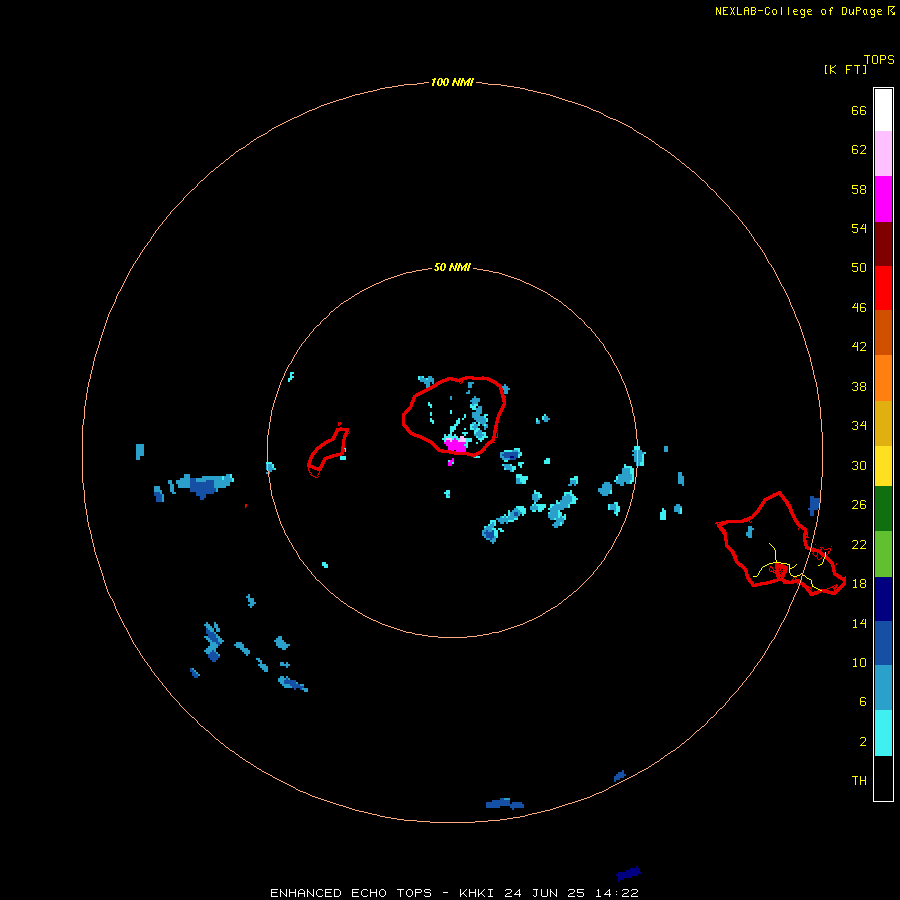Click the 50 NMI range ring label
The width and height of the screenshot is (900, 900).
[x=452, y=267]
